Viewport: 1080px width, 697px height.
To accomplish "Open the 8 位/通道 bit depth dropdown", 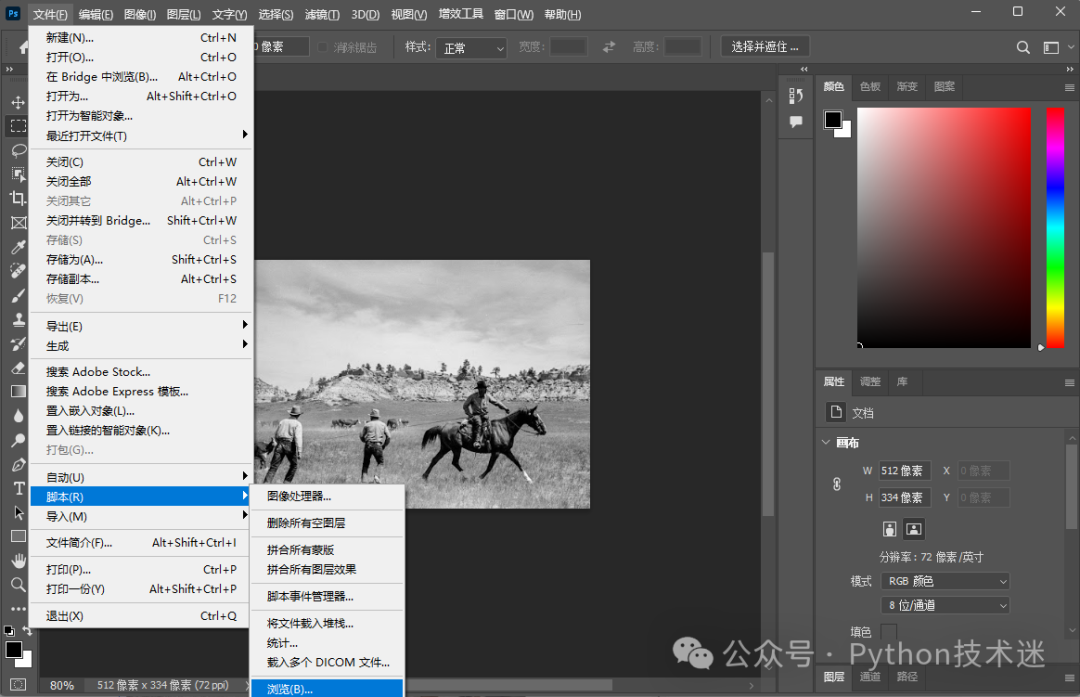I will 945,605.
